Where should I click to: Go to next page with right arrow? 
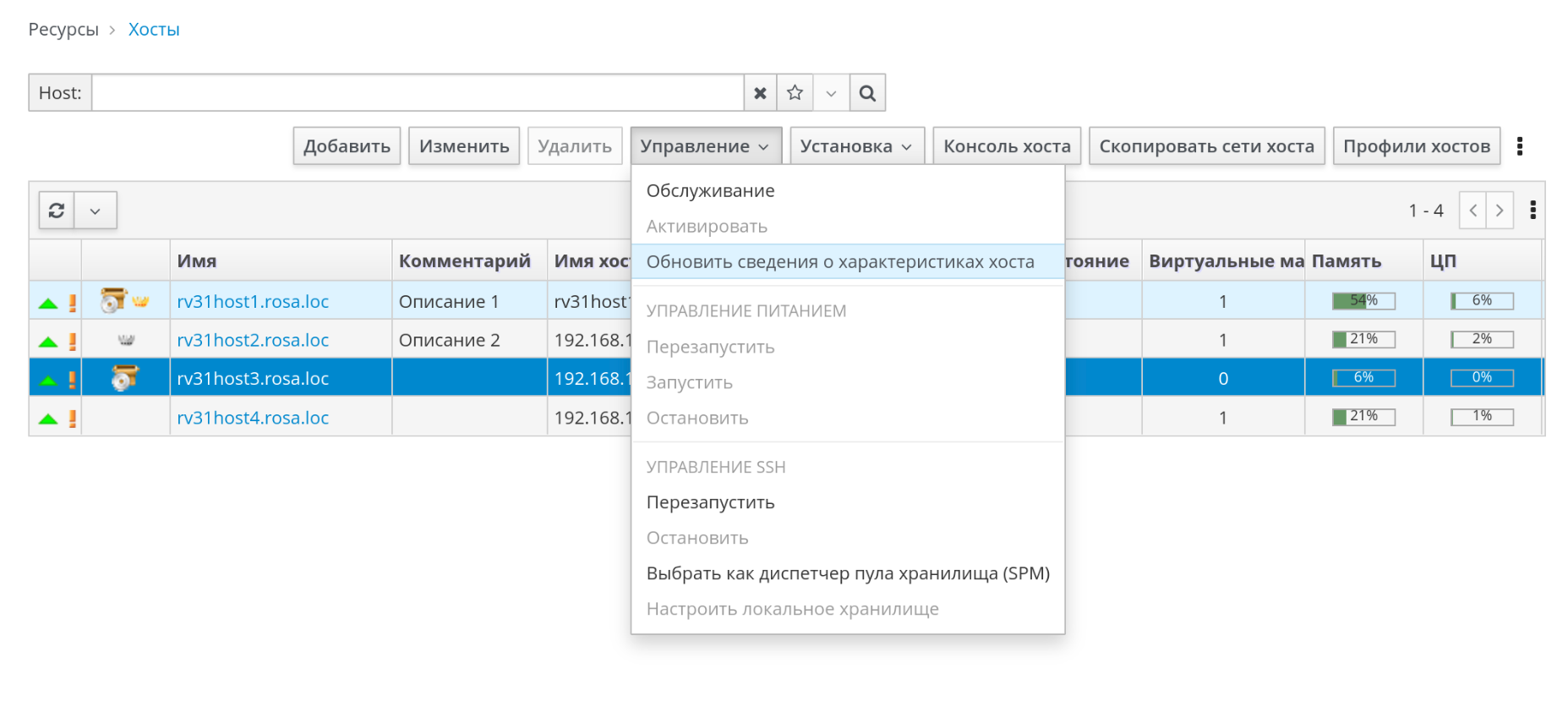(1500, 211)
